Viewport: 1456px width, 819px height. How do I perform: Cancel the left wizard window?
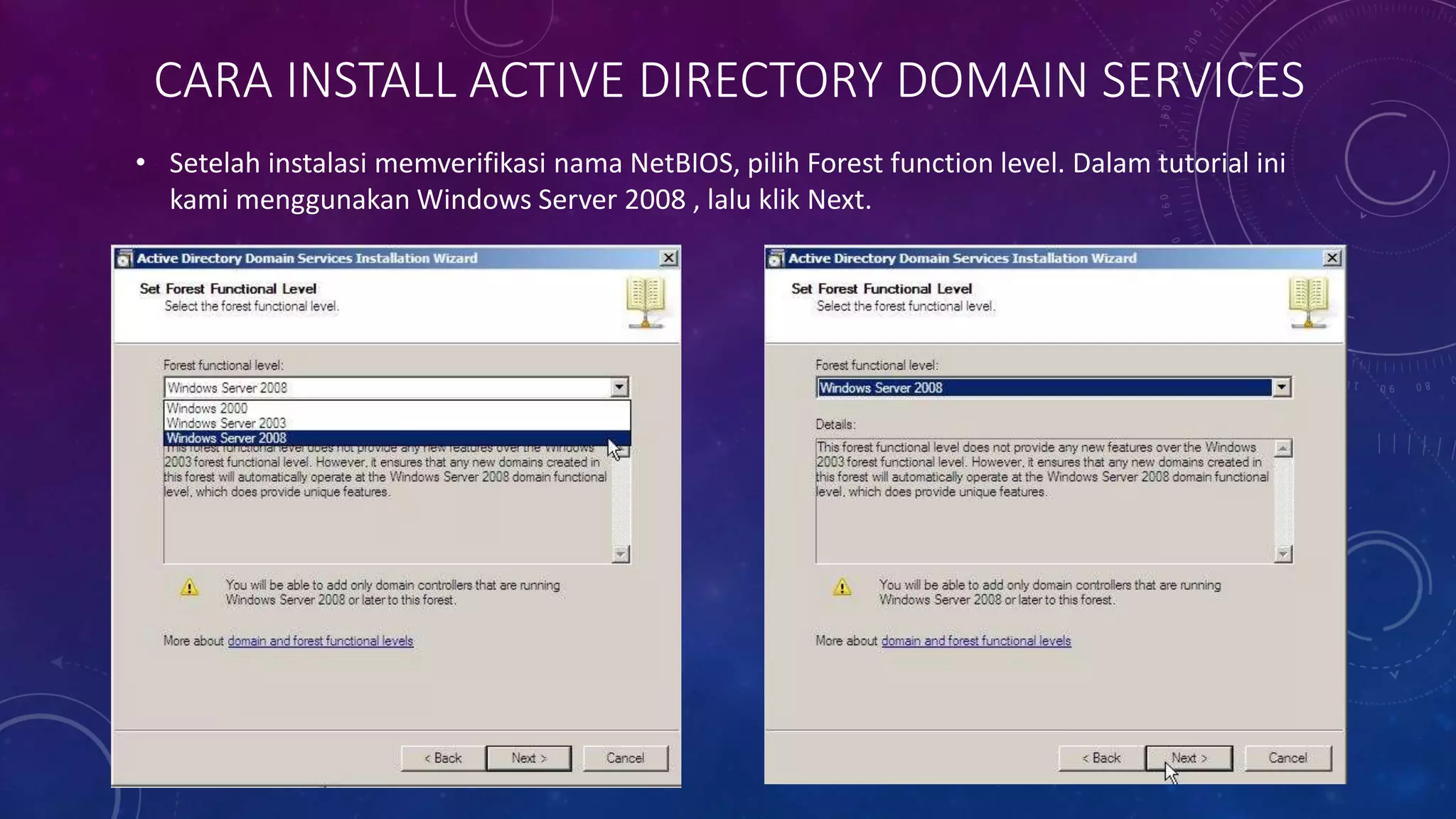point(625,758)
